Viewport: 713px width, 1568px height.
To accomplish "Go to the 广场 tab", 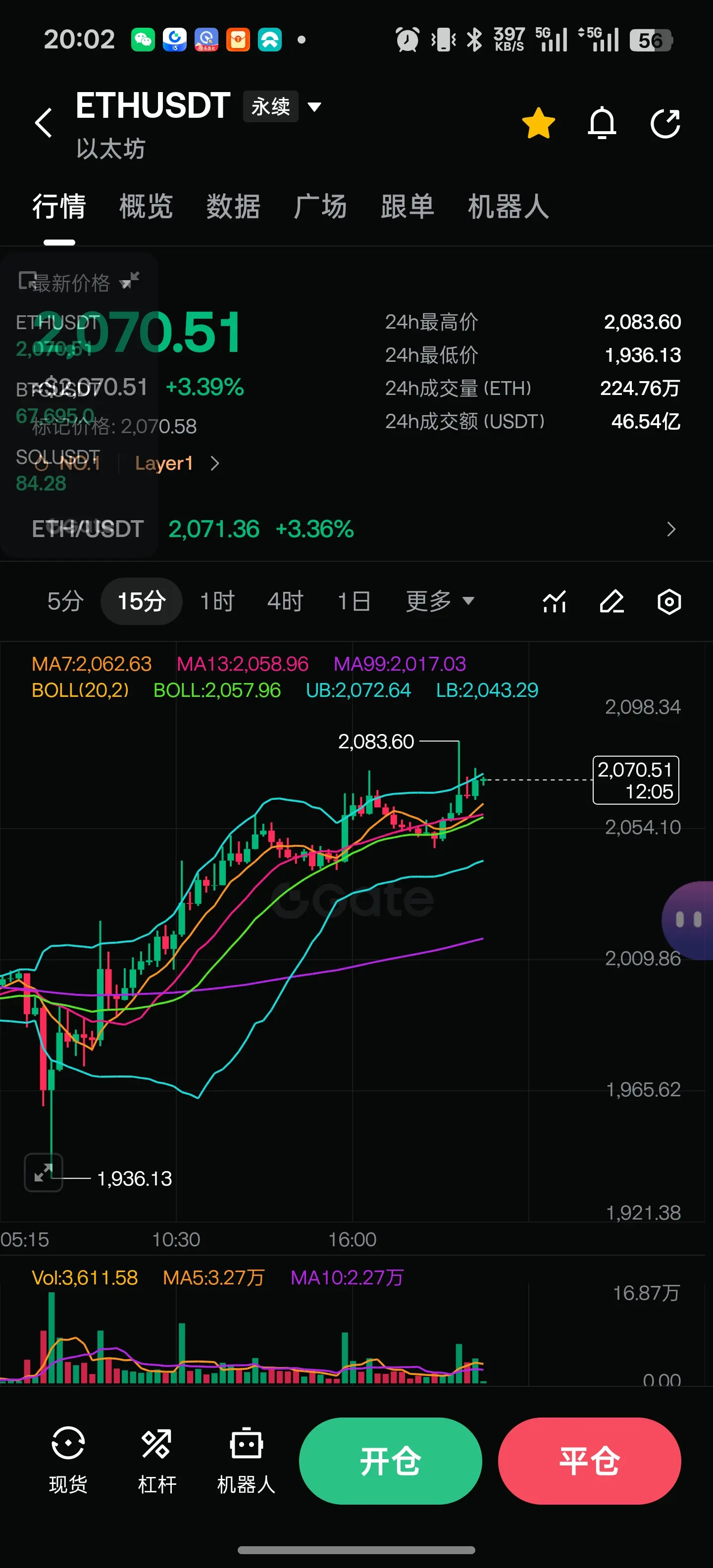I will 320,206.
